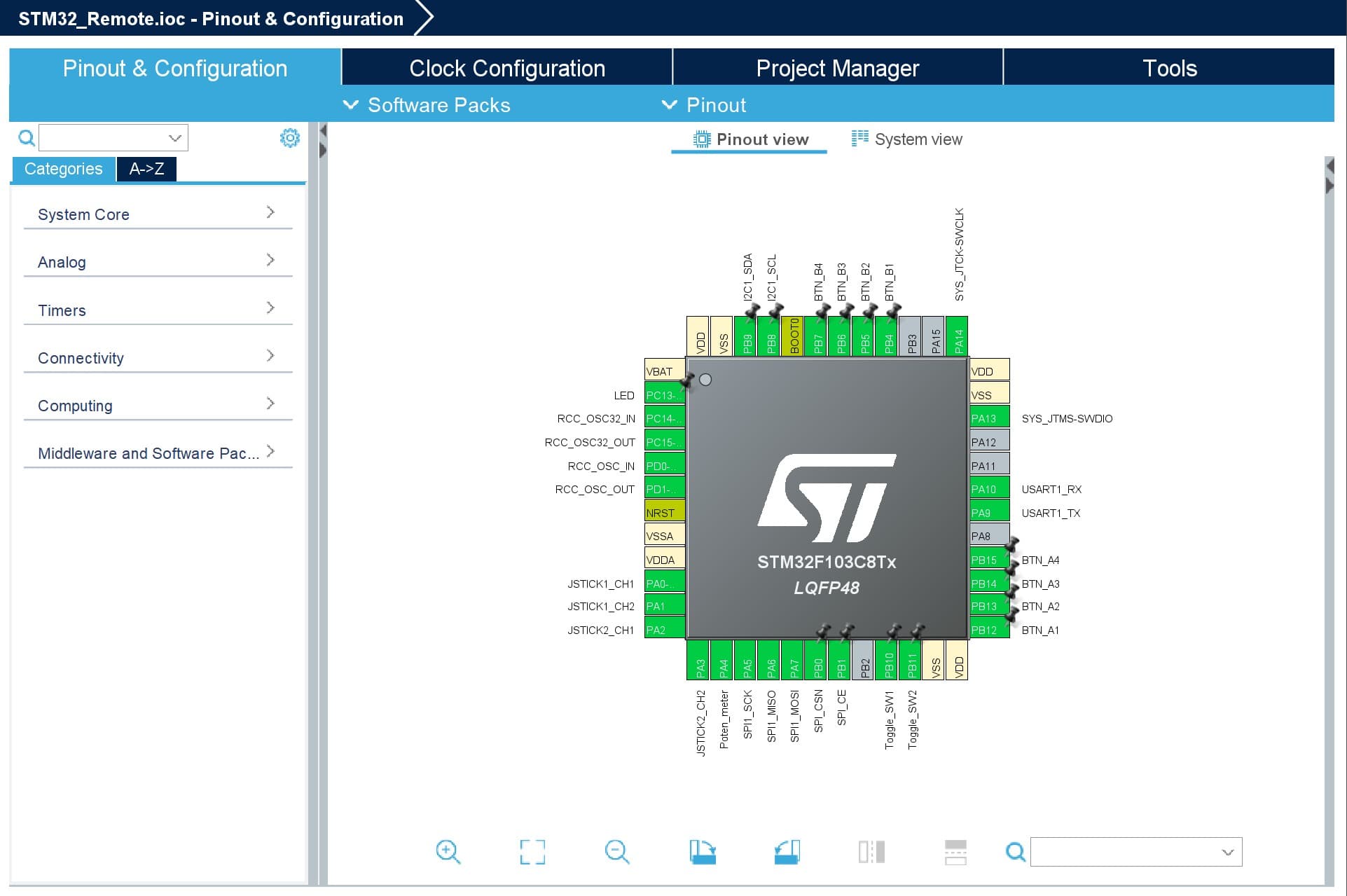This screenshot has height=896, width=1347.
Task: Rotate the chip view counter-clockwise
Action: click(787, 852)
